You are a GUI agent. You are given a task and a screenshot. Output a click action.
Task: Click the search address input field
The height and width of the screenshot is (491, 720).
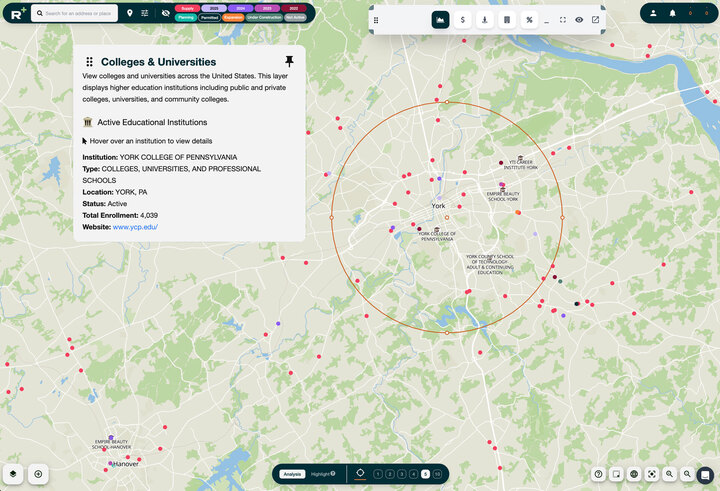[x=78, y=13]
